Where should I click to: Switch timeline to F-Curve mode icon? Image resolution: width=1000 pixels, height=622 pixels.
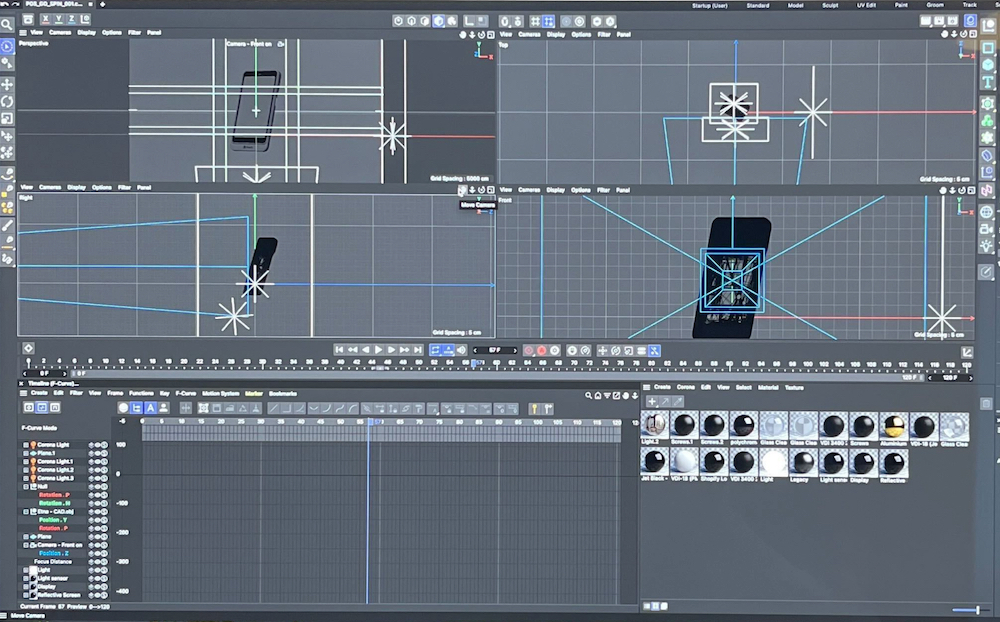[43, 408]
